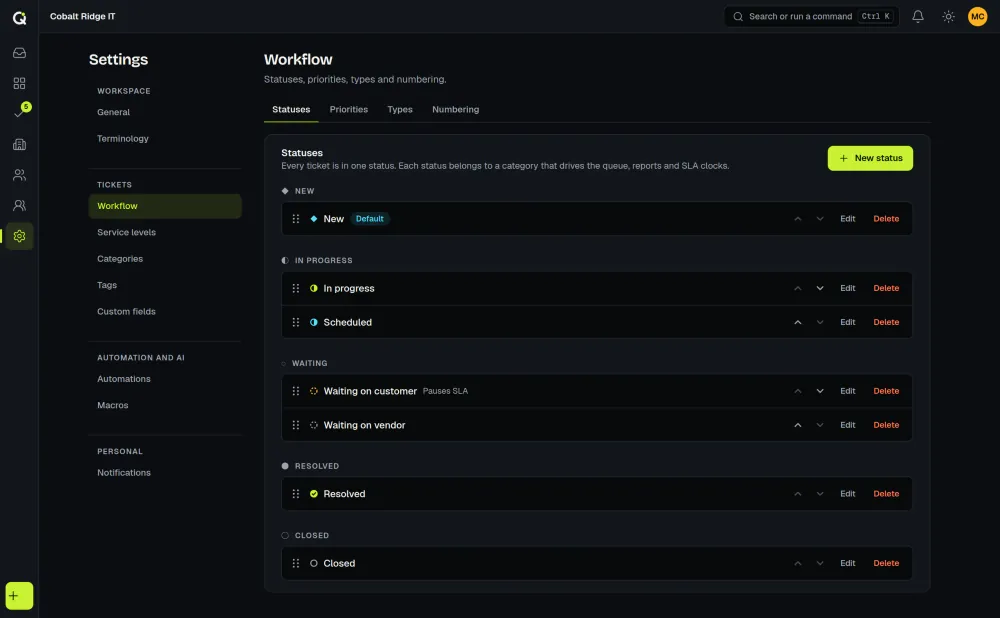Edit Waiting on vendor status
The height and width of the screenshot is (618, 1000).
848,425
